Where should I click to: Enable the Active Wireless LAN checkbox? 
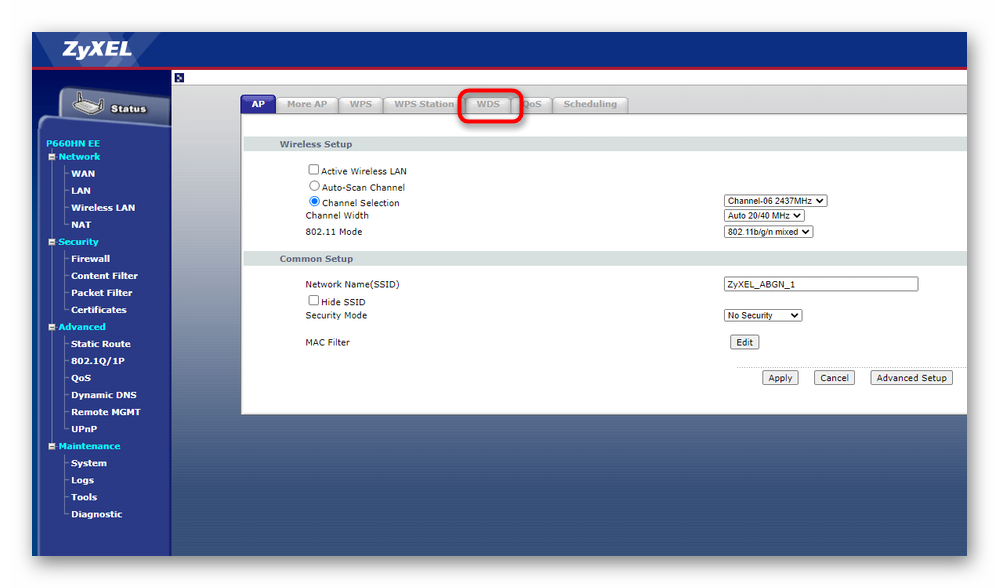point(314,170)
